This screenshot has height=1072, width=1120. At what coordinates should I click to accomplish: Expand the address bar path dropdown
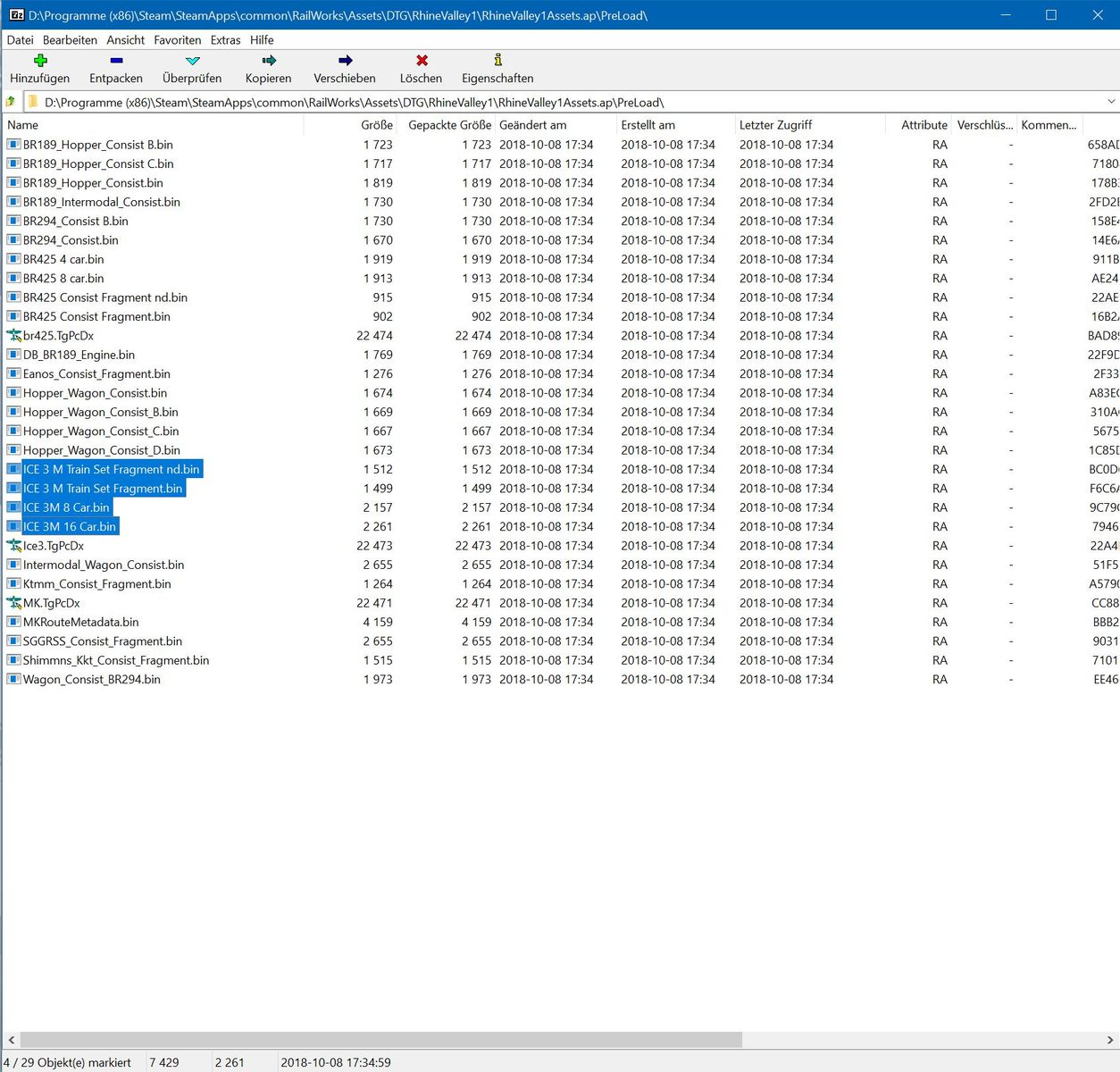1111,102
